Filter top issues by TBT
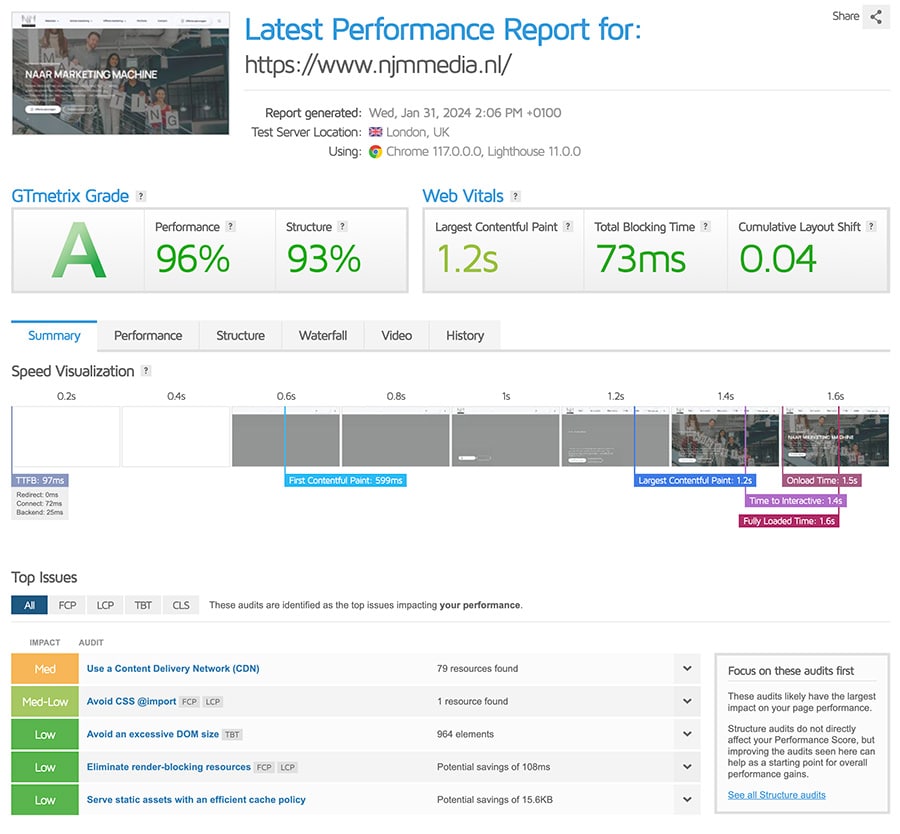This screenshot has height=834, width=900. [x=143, y=605]
